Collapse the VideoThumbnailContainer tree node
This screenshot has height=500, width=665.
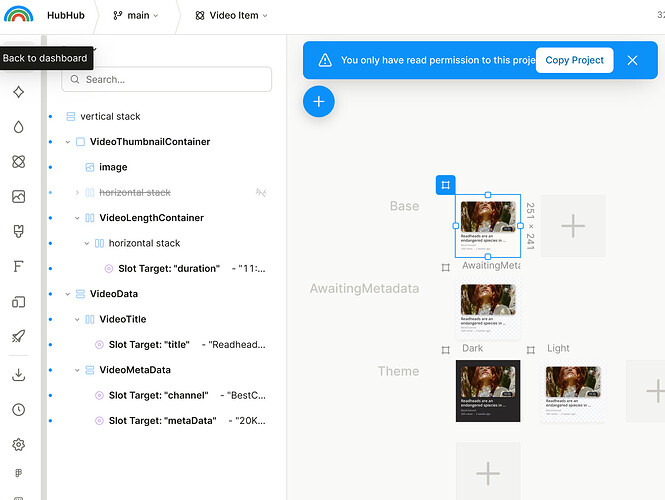(68, 142)
